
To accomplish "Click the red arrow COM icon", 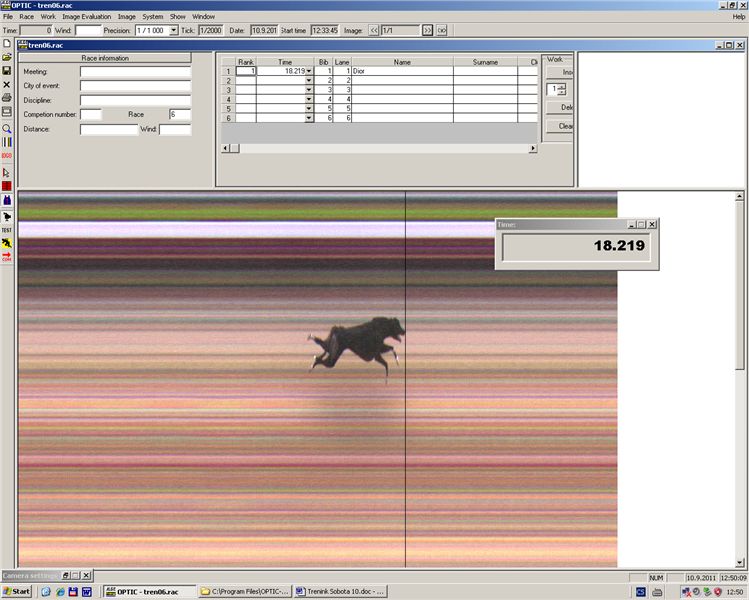I will tap(7, 257).
